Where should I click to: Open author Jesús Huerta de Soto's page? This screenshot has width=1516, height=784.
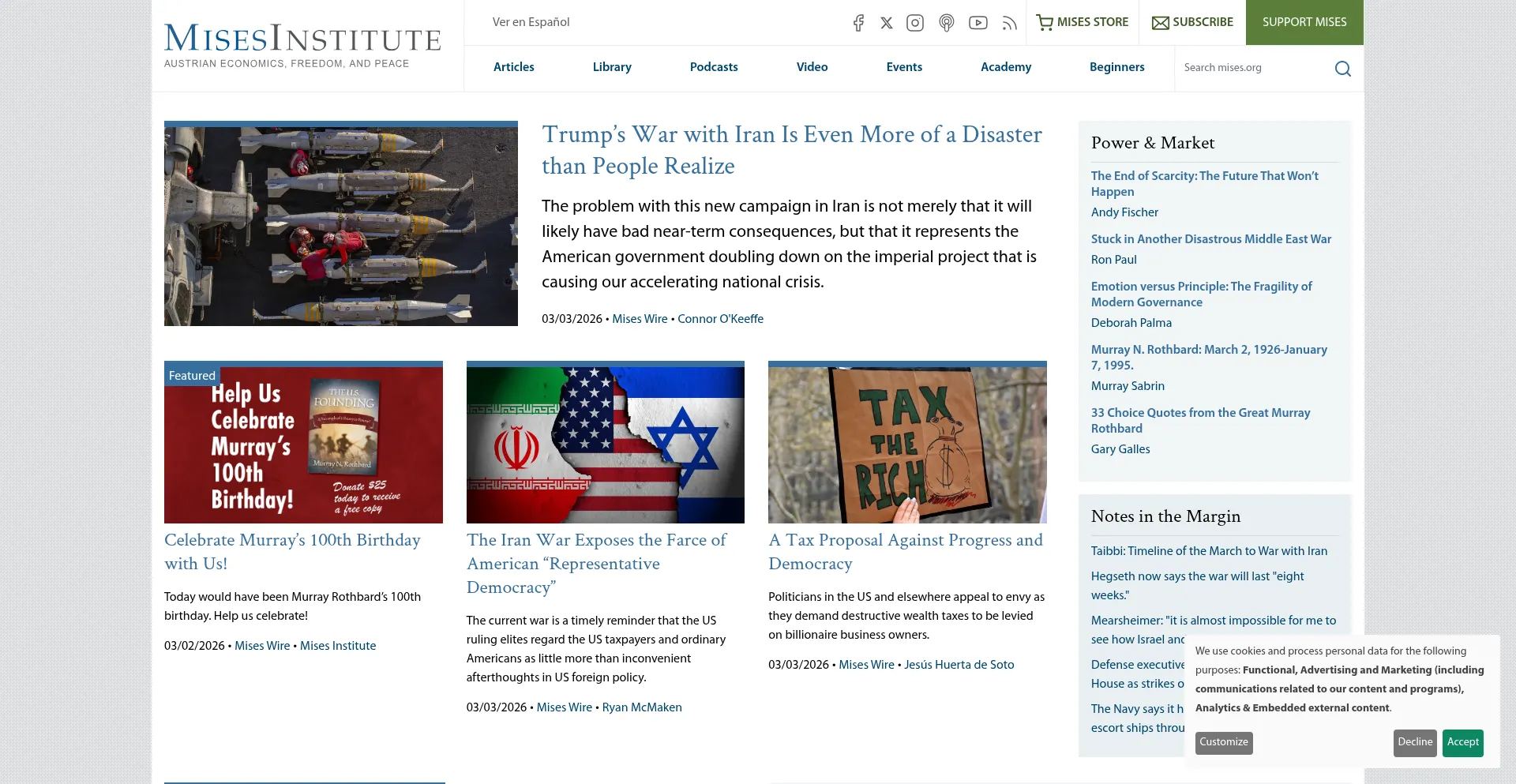pyautogui.click(x=959, y=665)
